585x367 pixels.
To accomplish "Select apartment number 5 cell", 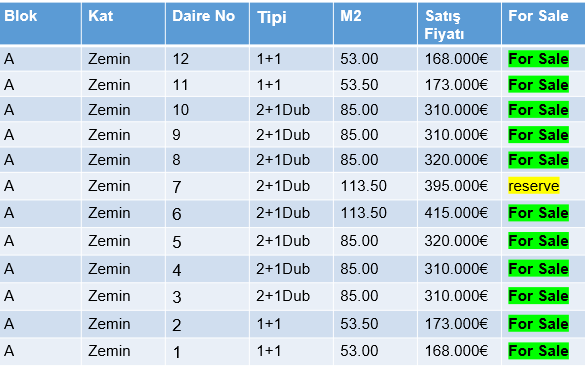I will 207,241.
